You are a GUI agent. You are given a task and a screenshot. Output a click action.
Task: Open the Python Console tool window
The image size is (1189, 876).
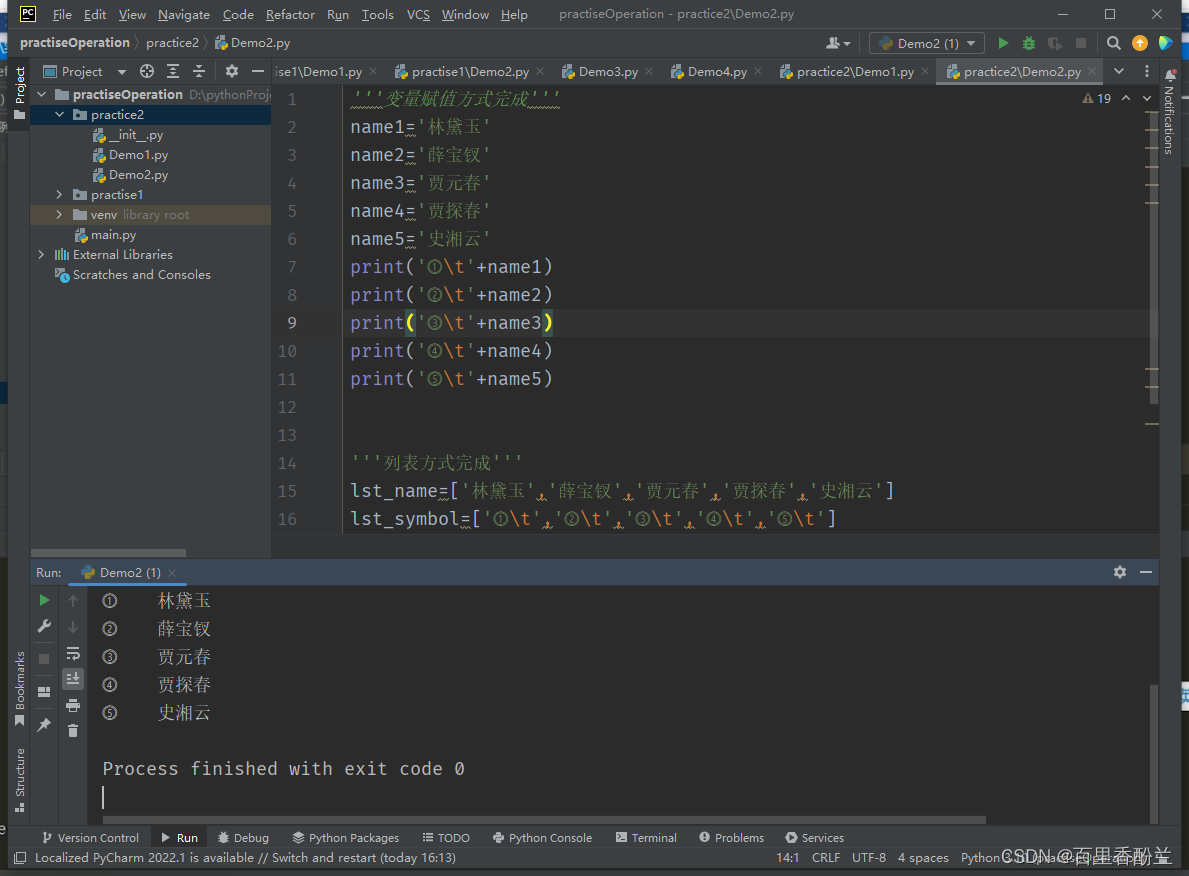point(542,837)
